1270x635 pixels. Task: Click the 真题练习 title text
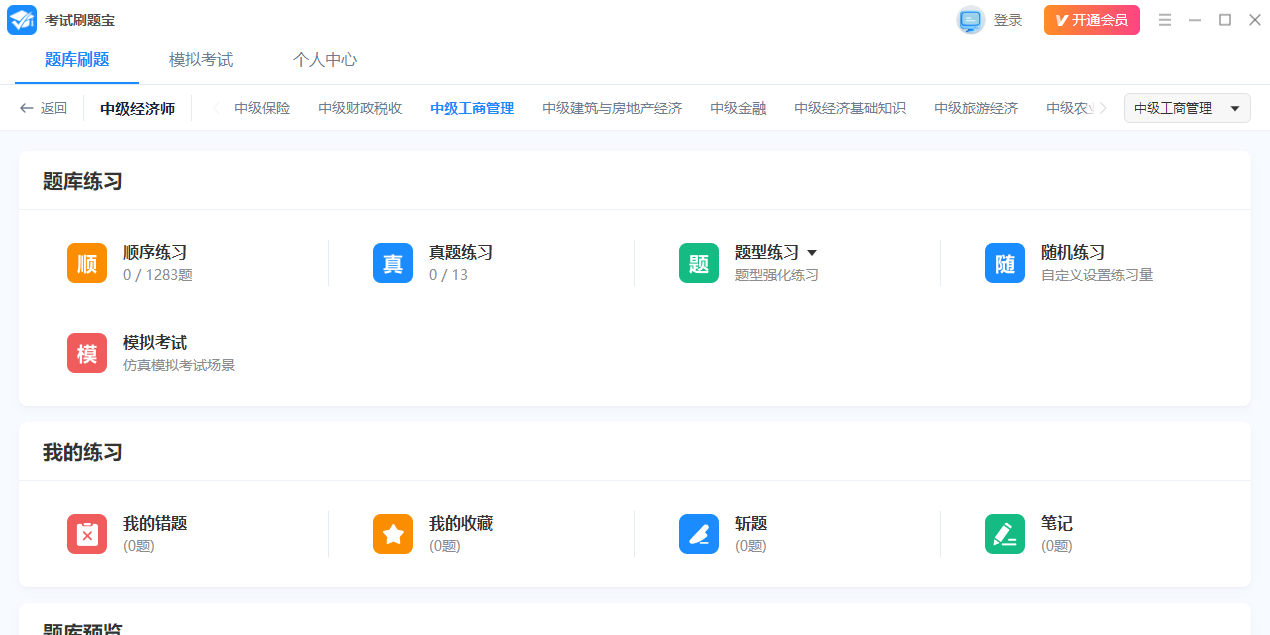tap(461, 253)
